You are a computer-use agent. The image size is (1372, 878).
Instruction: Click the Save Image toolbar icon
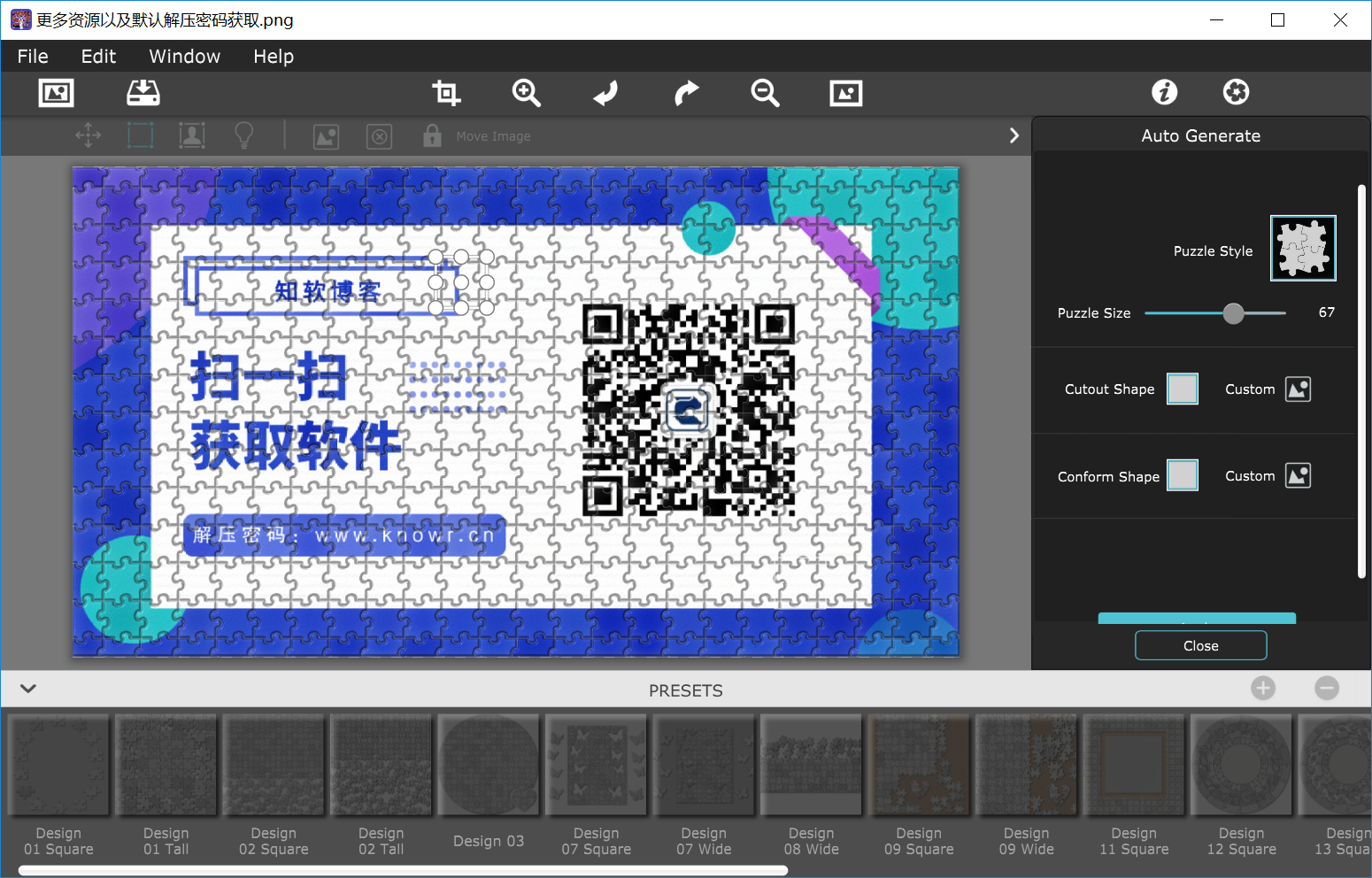tap(143, 93)
